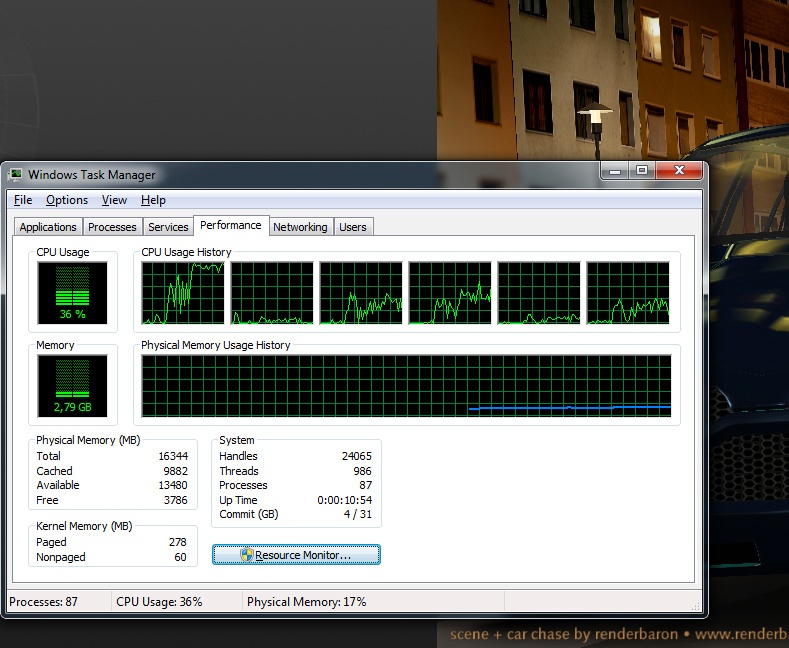Click the 'CPU Usage History' label
The image size is (789, 648).
[x=186, y=252]
